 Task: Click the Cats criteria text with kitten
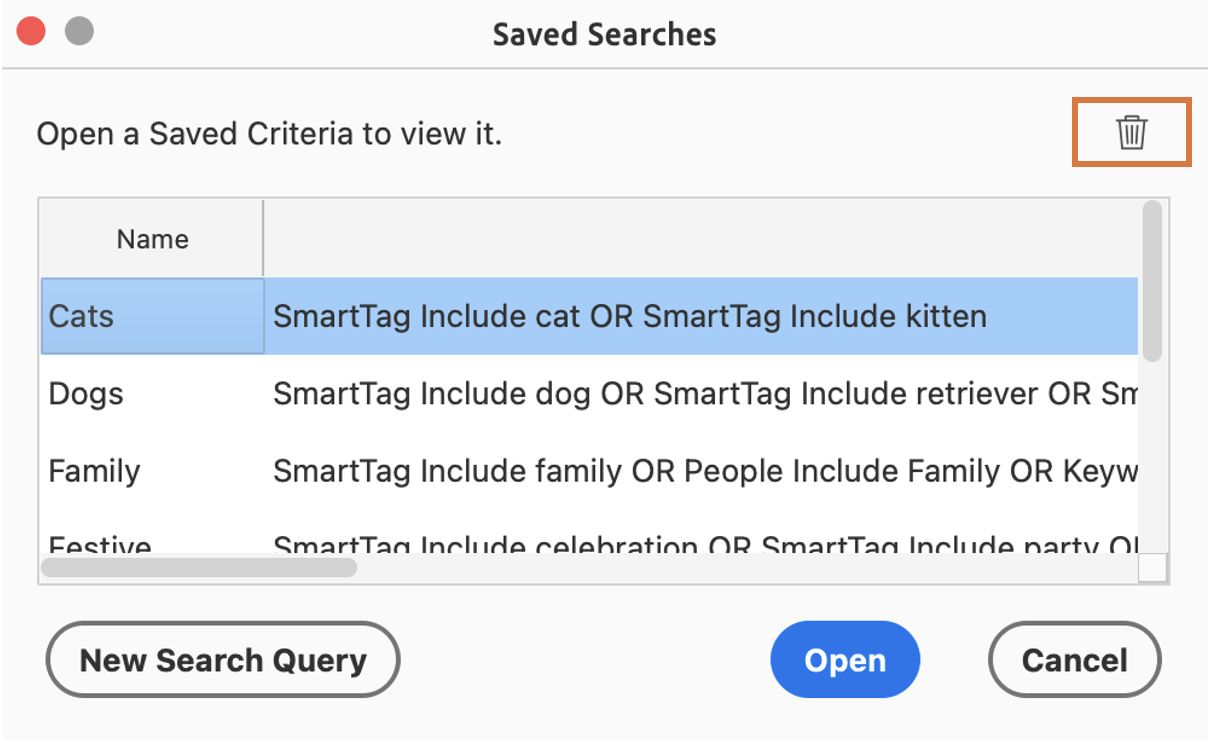[x=630, y=316]
